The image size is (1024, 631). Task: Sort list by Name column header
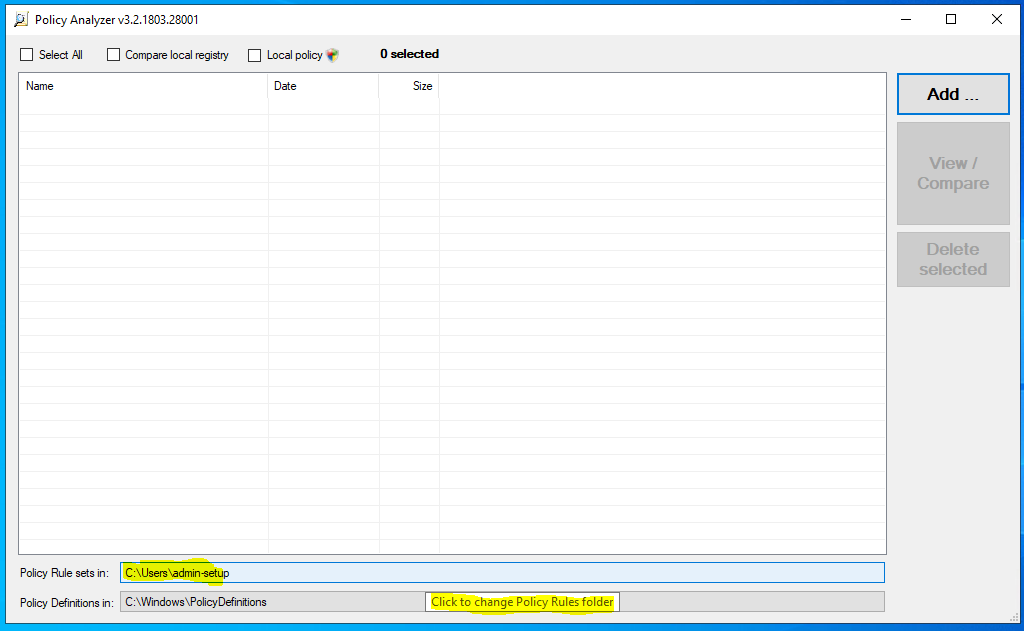[144, 86]
